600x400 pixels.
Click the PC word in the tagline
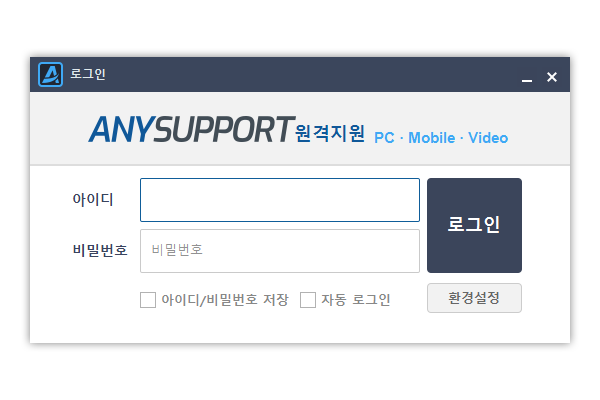(x=384, y=138)
